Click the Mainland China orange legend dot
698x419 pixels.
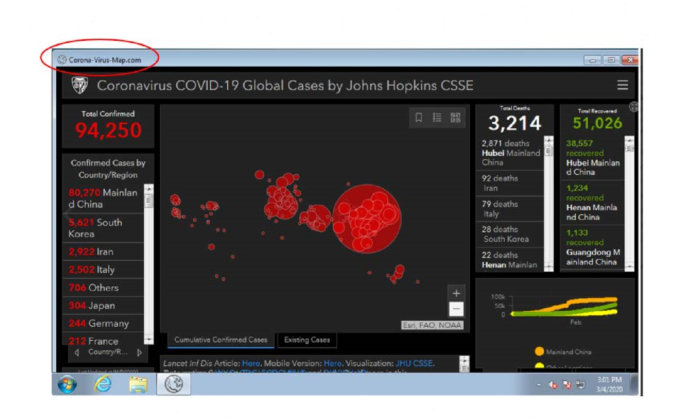click(x=539, y=351)
